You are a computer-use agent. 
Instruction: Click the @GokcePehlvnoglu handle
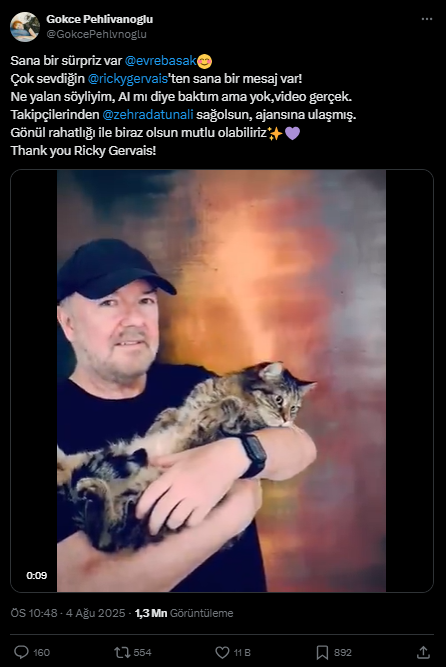[96, 34]
